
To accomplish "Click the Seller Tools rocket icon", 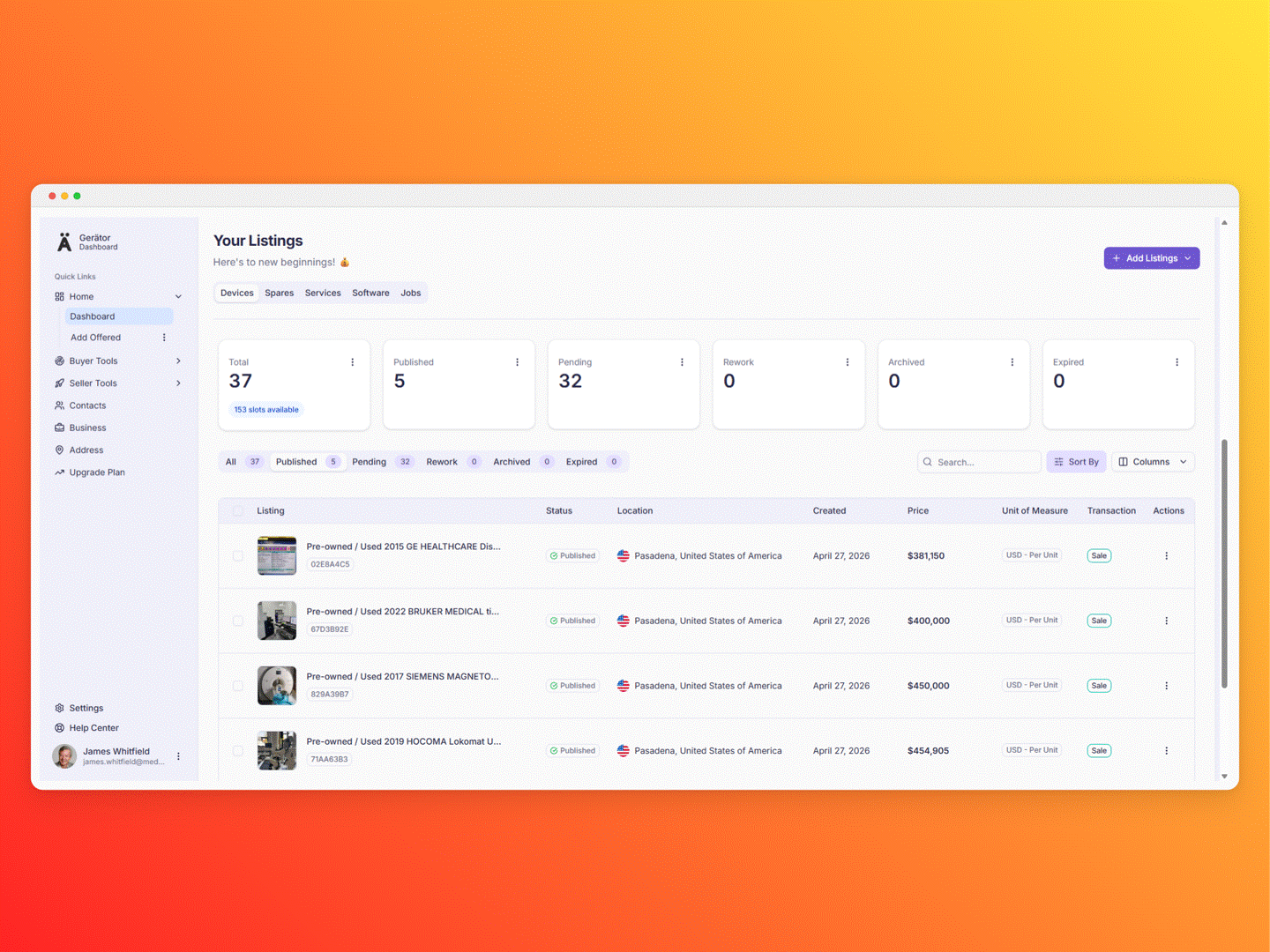I will point(59,383).
